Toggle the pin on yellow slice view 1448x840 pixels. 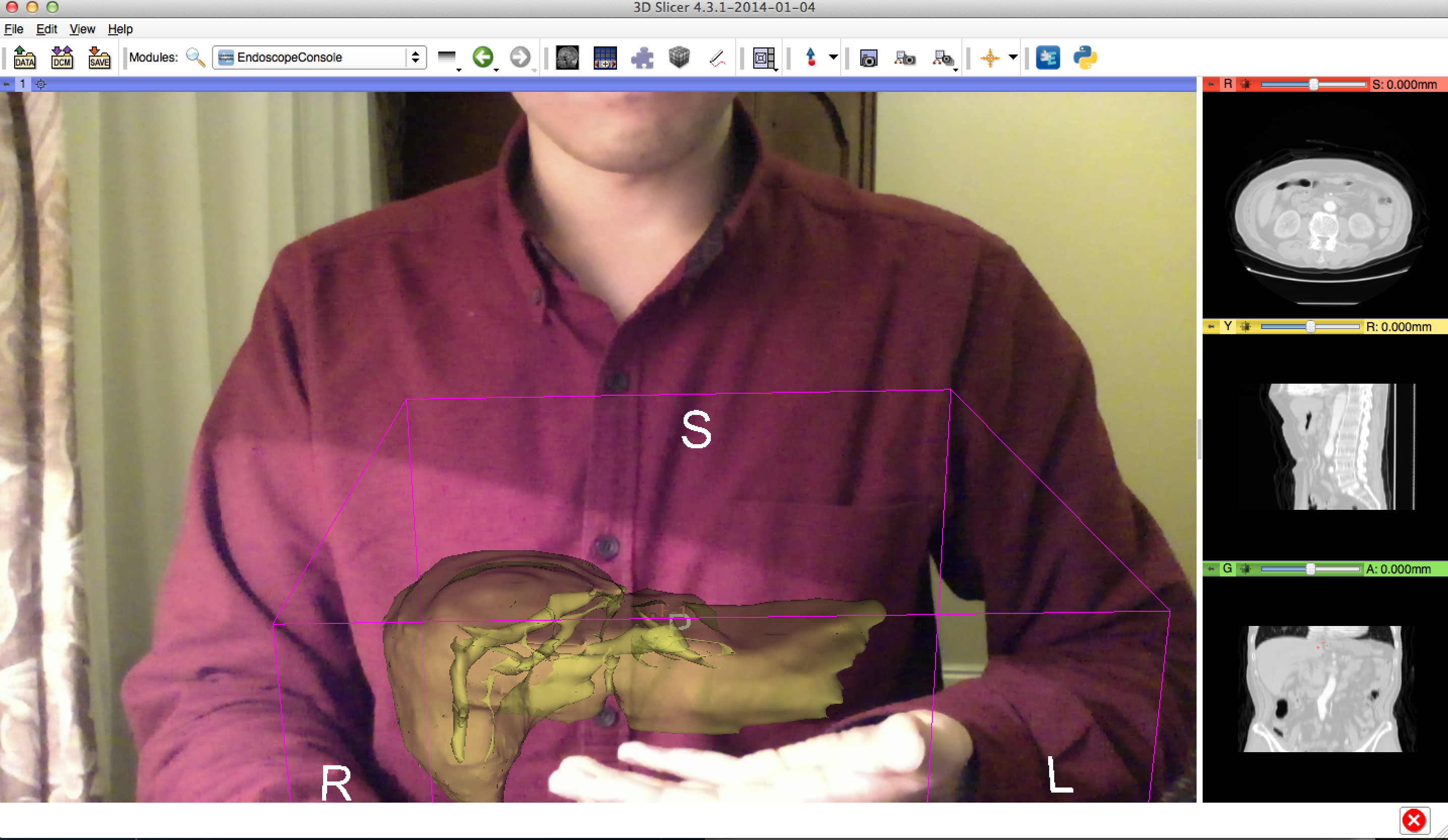1211,327
